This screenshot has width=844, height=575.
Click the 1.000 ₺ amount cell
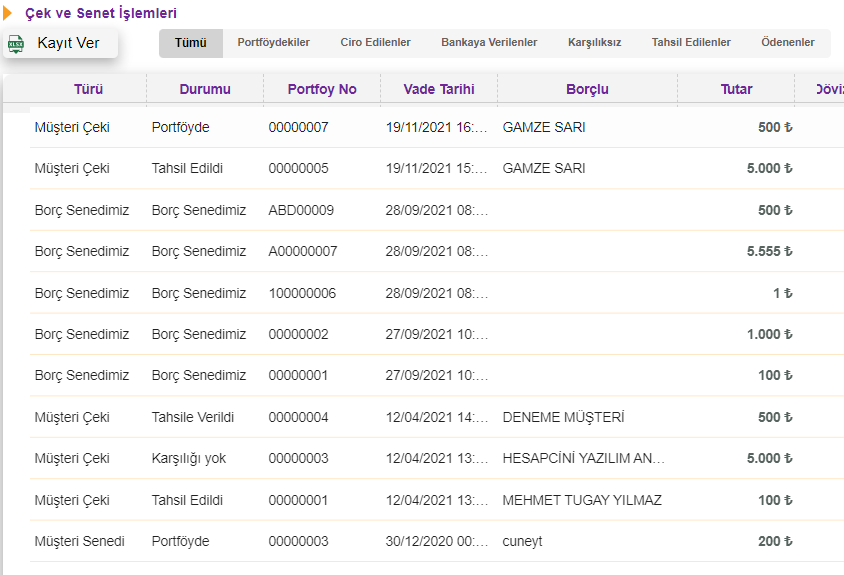click(769, 334)
